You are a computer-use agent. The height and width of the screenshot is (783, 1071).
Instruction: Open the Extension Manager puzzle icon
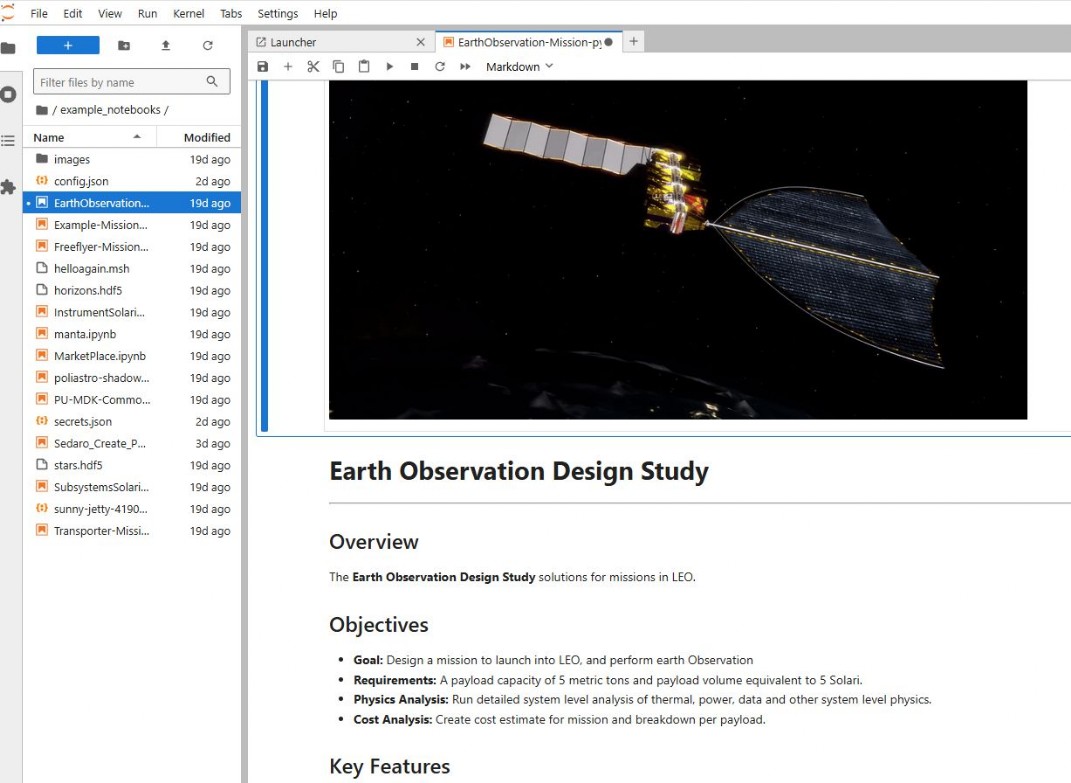(9, 187)
